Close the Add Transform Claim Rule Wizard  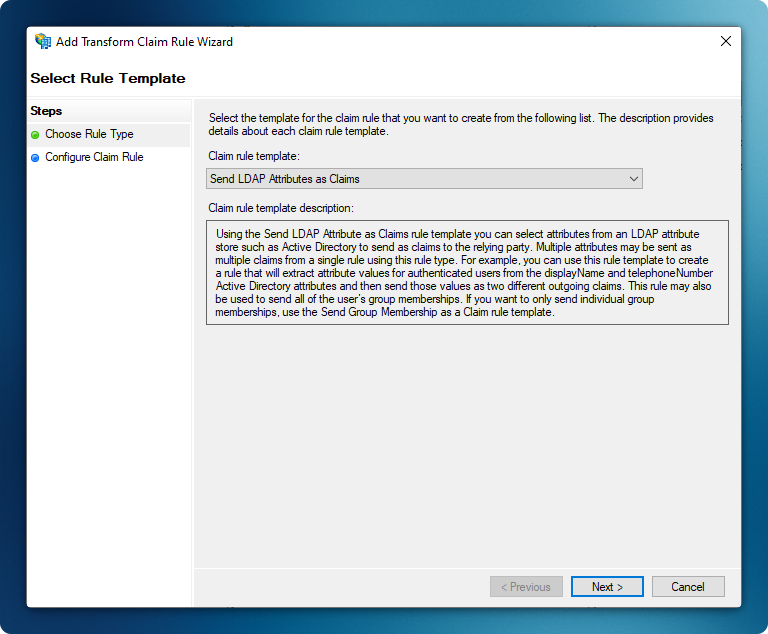pos(725,42)
